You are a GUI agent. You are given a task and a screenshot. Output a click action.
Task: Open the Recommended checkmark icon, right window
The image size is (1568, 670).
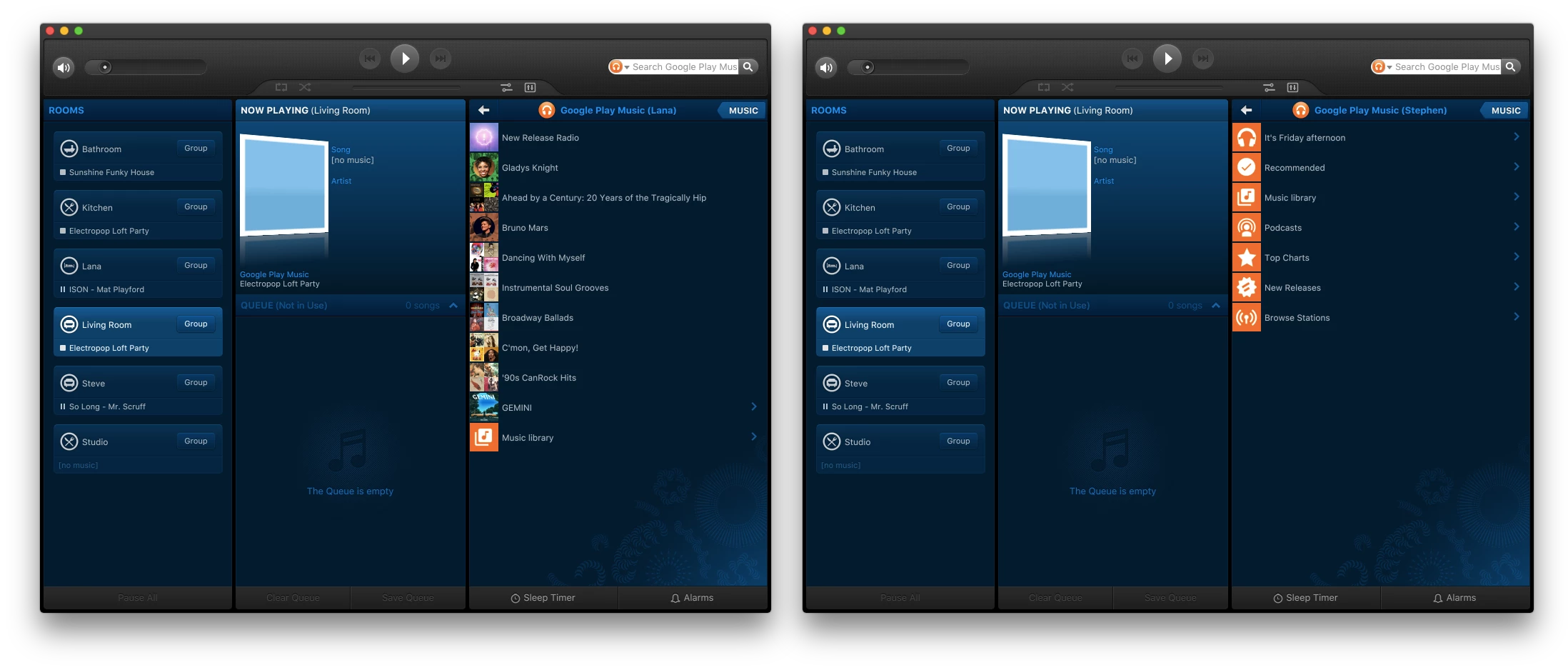[1247, 167]
